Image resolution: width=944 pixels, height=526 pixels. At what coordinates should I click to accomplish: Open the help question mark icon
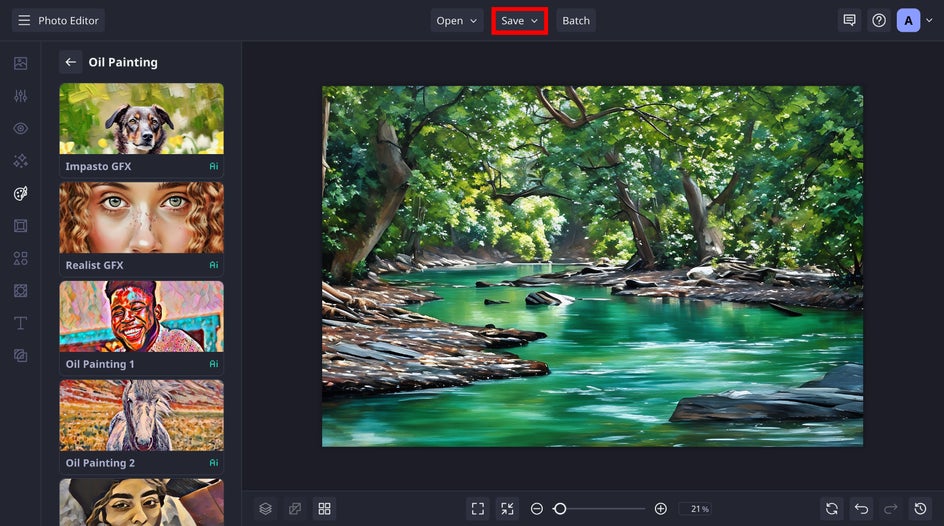879,20
